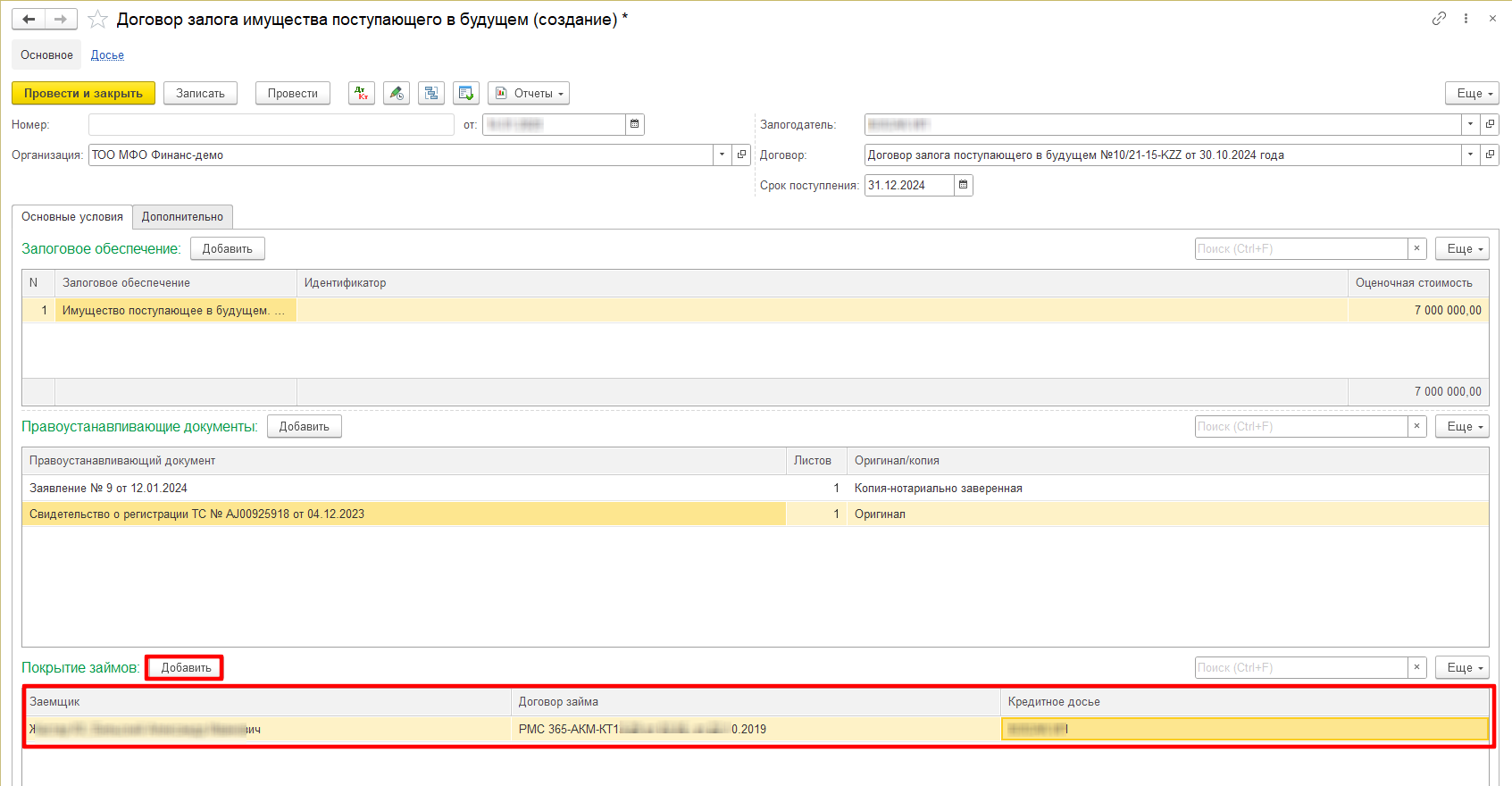Image resolution: width=1512 pixels, height=786 pixels.
Task: Open Еще menu of Залоговое обеспечение table
Action: 1462,248
